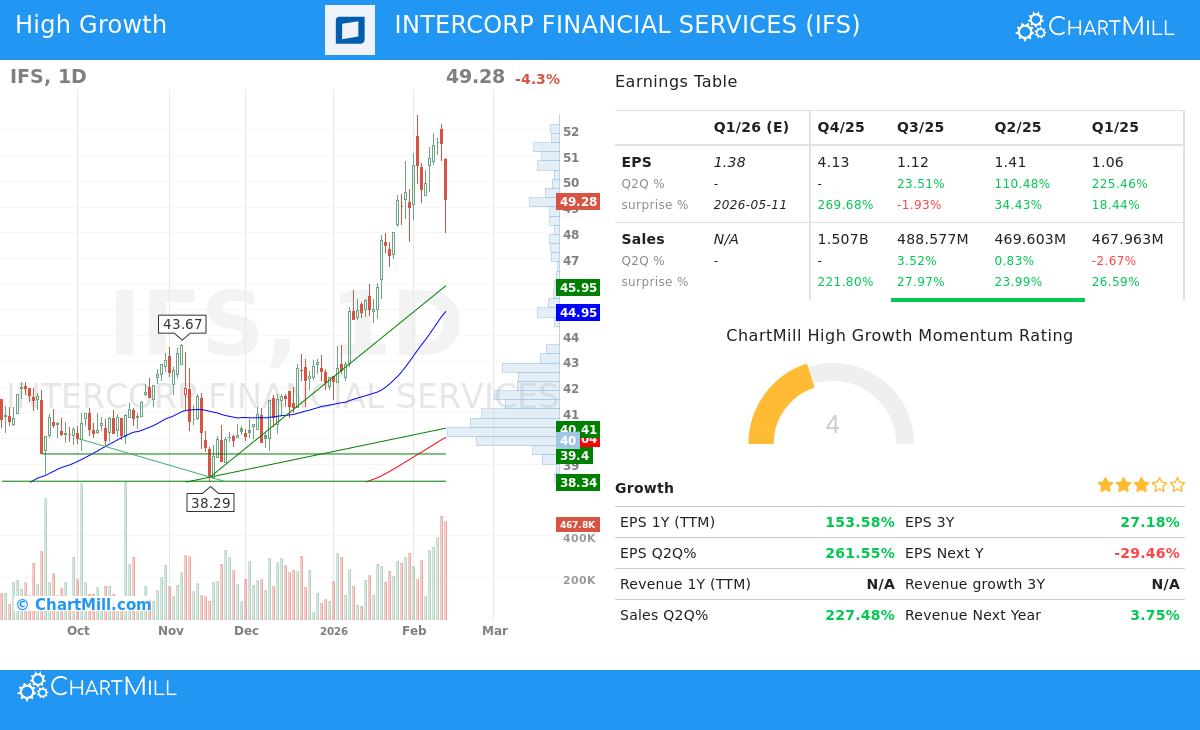The height and width of the screenshot is (730, 1200).
Task: Click the 38.29 low annotation on chart
Action: (211, 503)
